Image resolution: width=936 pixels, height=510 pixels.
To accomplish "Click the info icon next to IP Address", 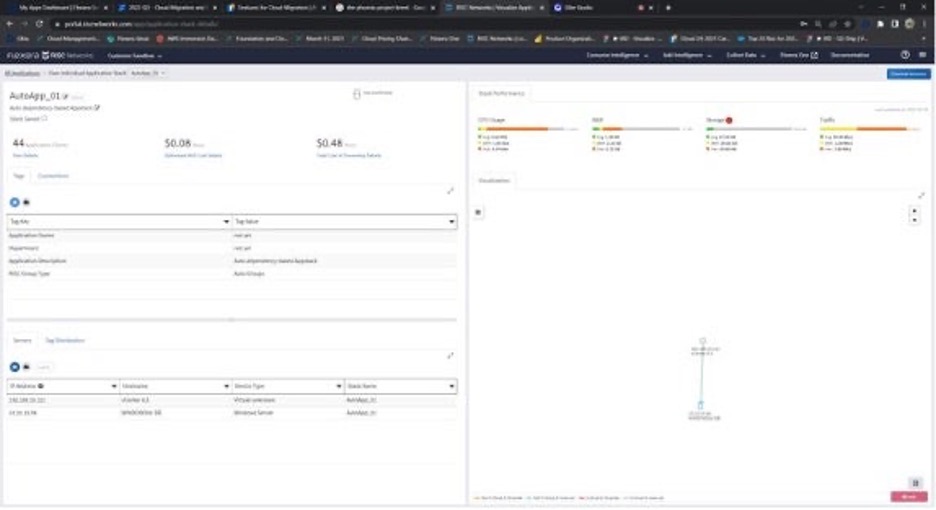I will (41, 385).
